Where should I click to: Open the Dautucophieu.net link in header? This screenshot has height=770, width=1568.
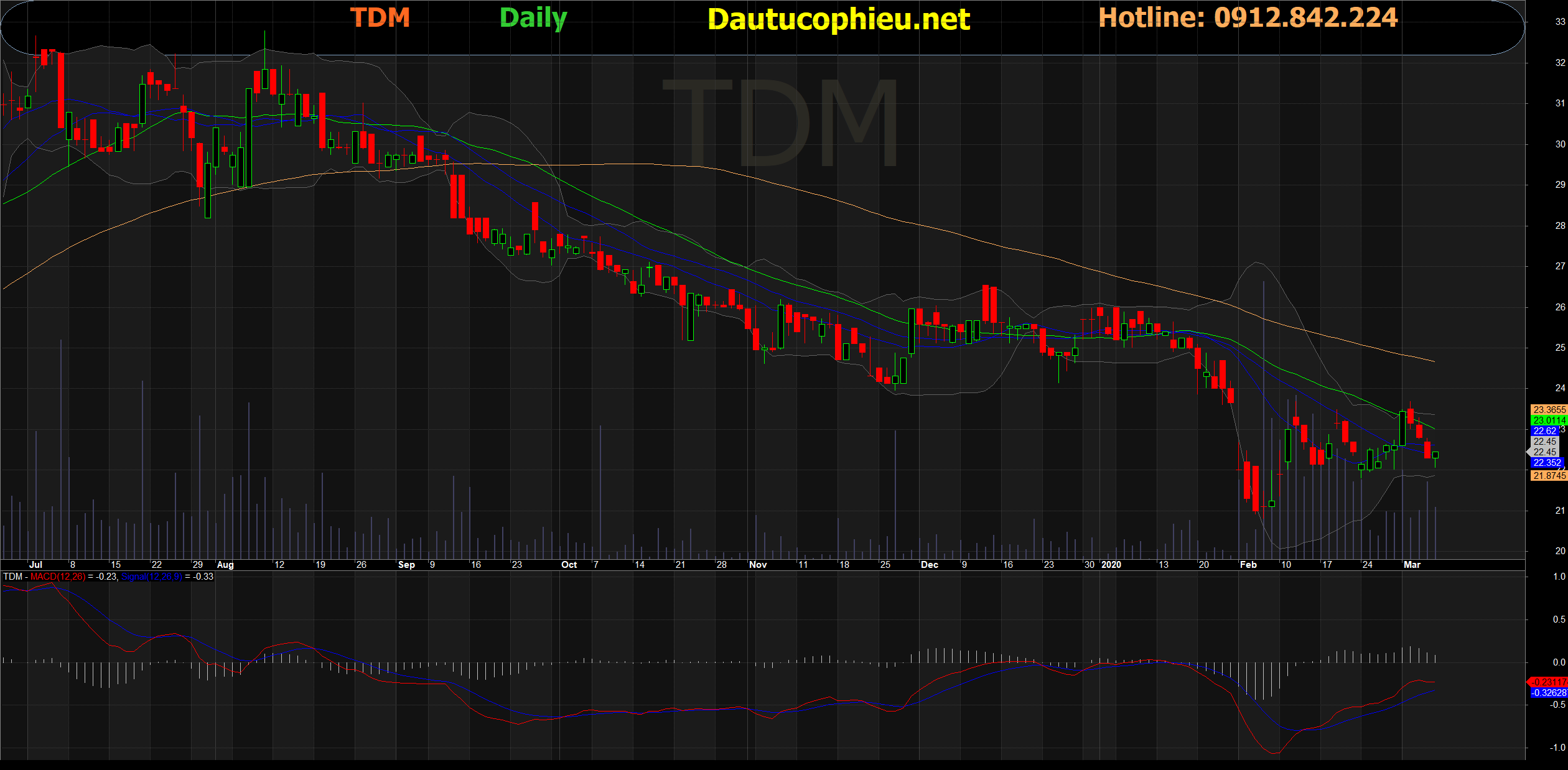(x=838, y=19)
